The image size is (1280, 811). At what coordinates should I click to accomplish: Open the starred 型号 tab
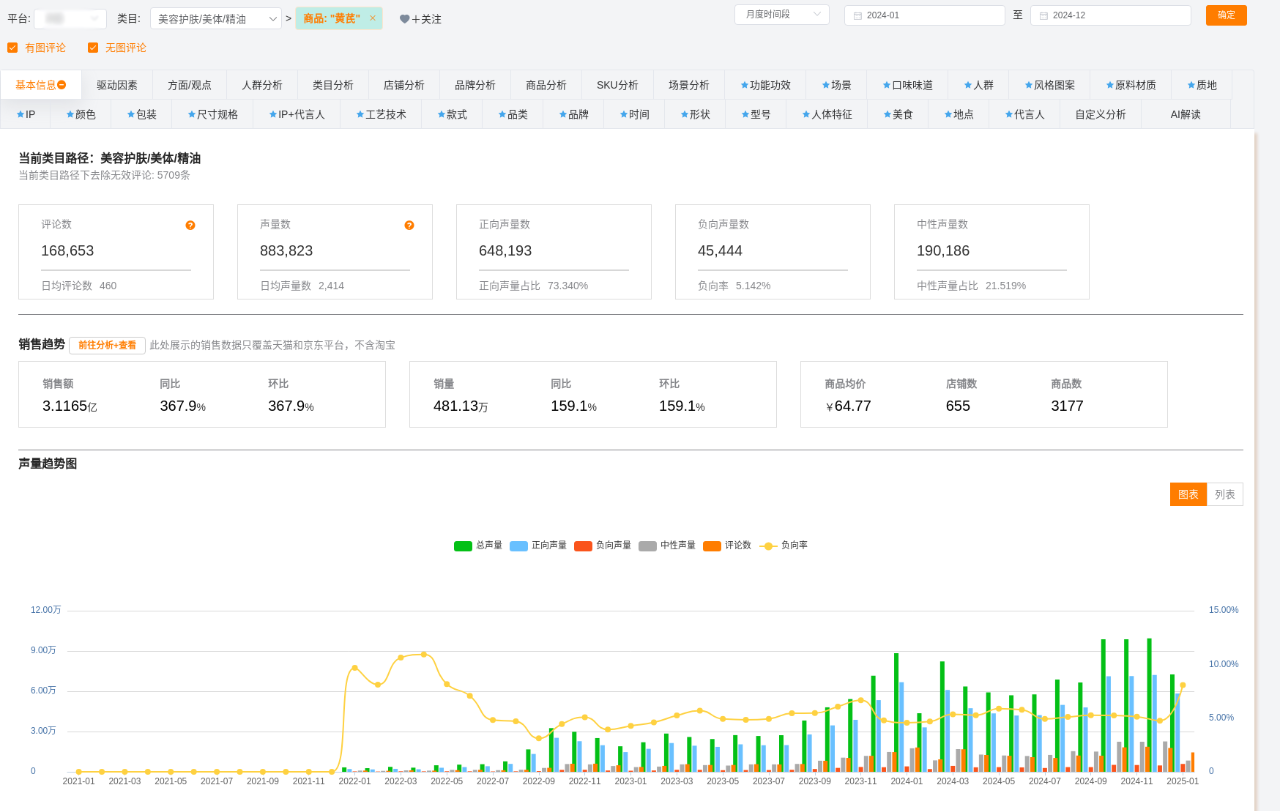point(756,114)
